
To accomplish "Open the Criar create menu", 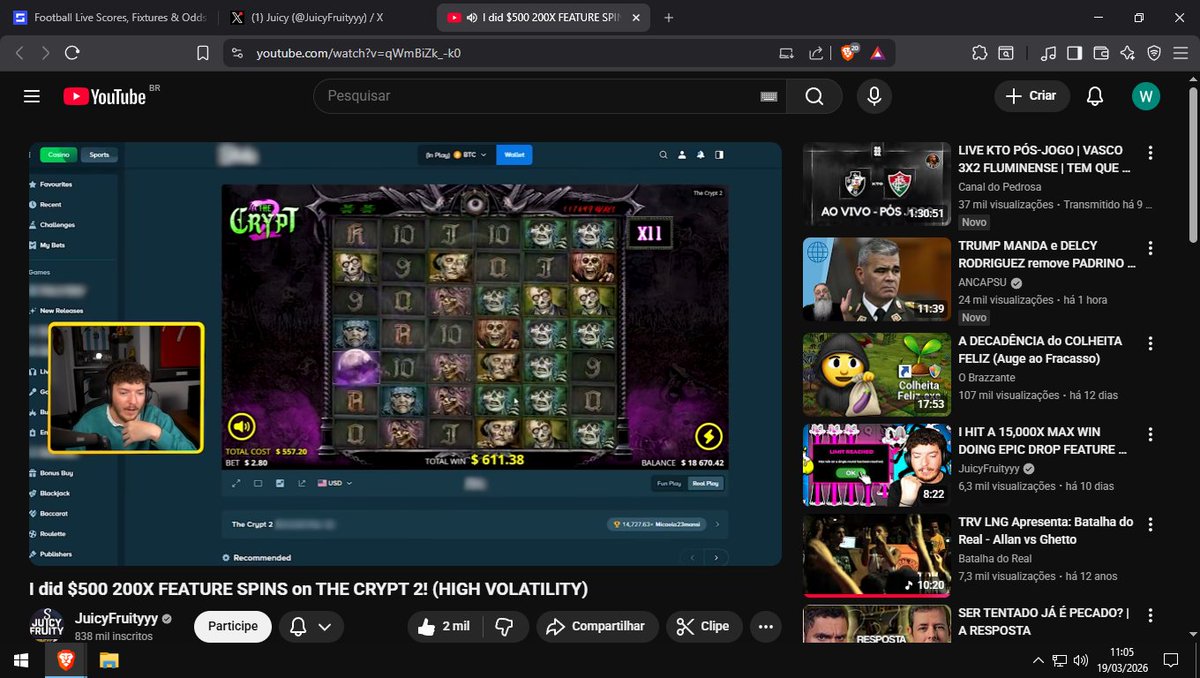I will tap(1032, 96).
